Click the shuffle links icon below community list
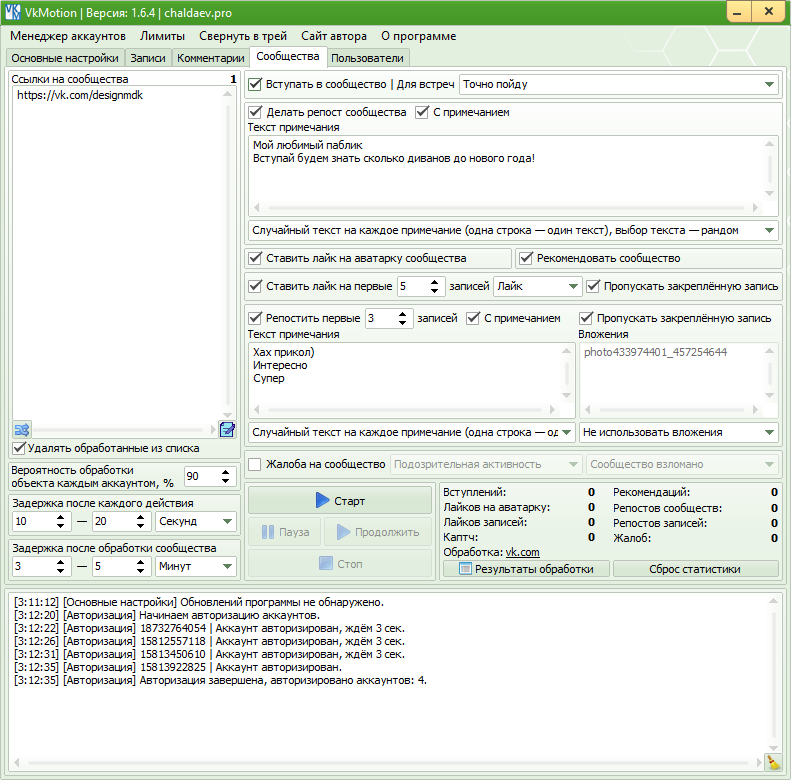The image size is (791, 780). 22,429
